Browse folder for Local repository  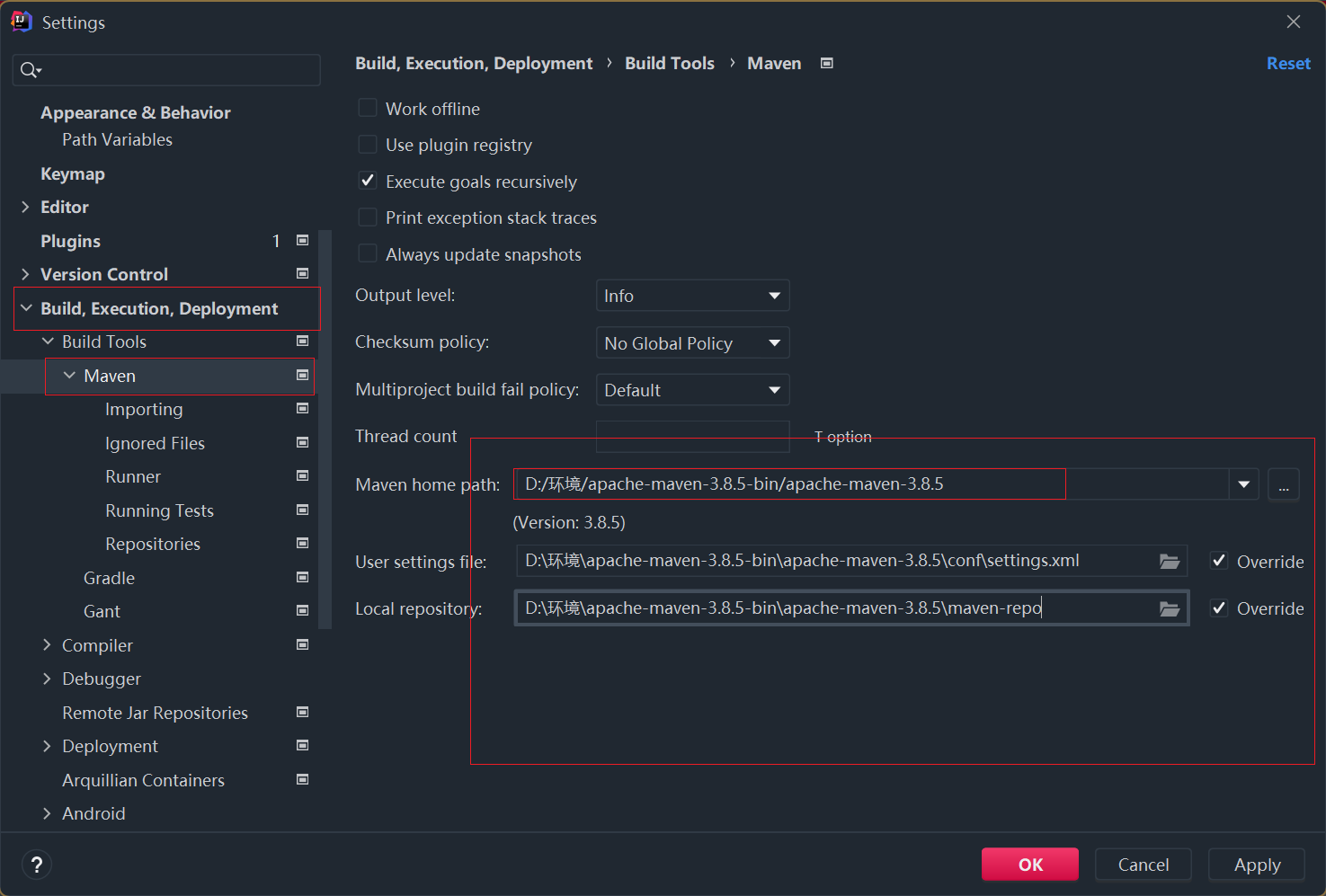pyautogui.click(x=1170, y=608)
